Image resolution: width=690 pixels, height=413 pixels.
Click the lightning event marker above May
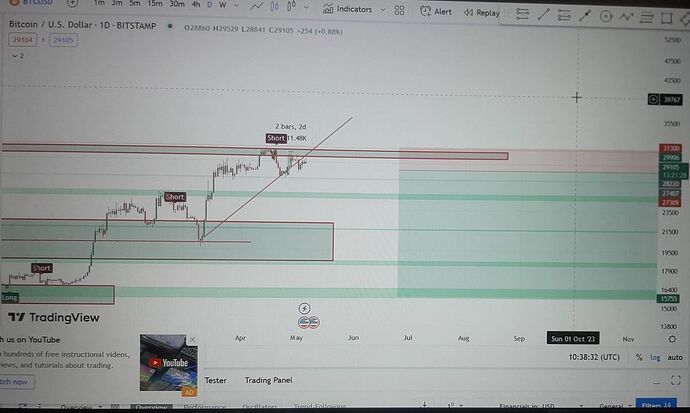tap(305, 308)
